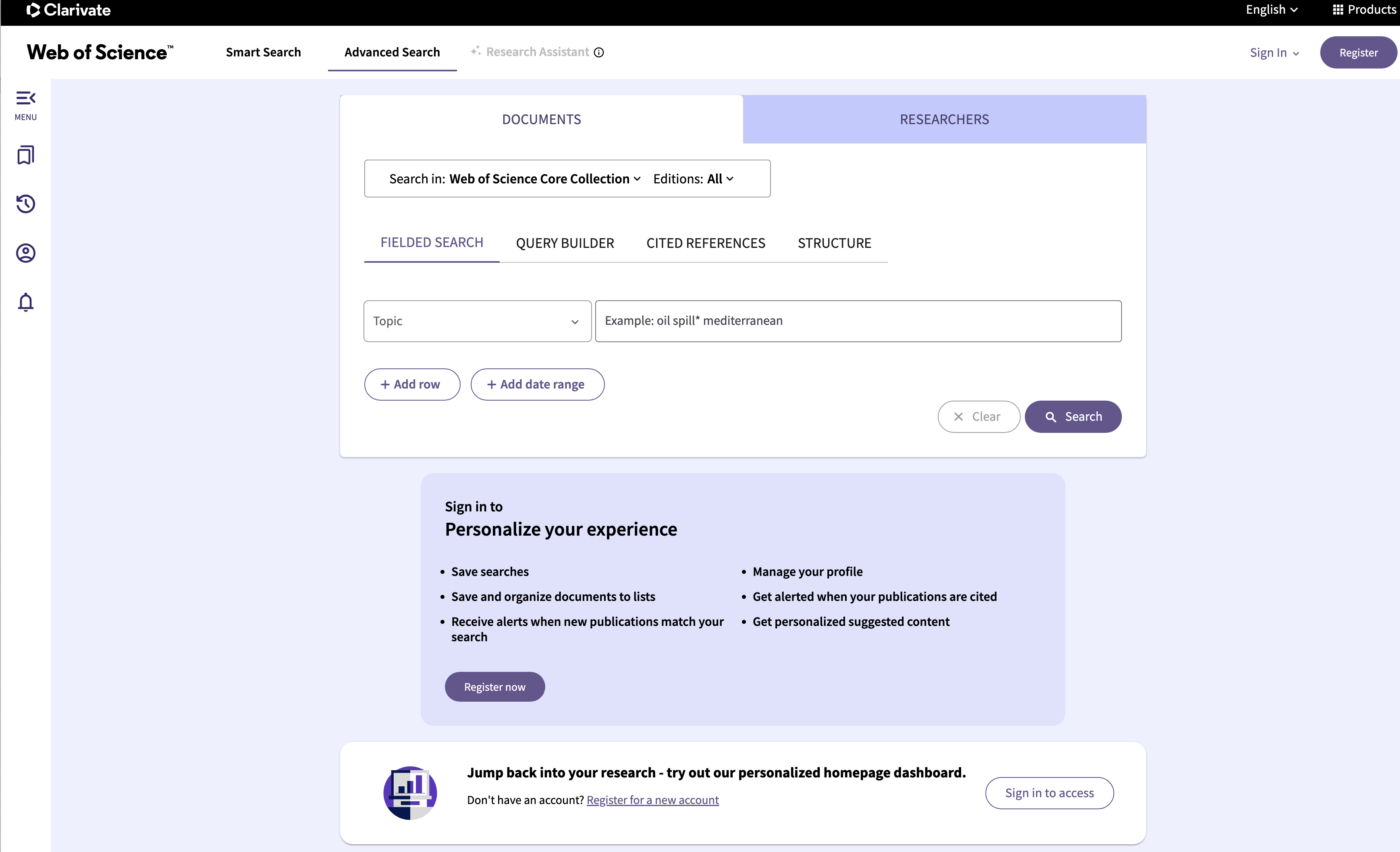Focus the topic search text field
The height and width of the screenshot is (852, 1400).
pos(858,321)
